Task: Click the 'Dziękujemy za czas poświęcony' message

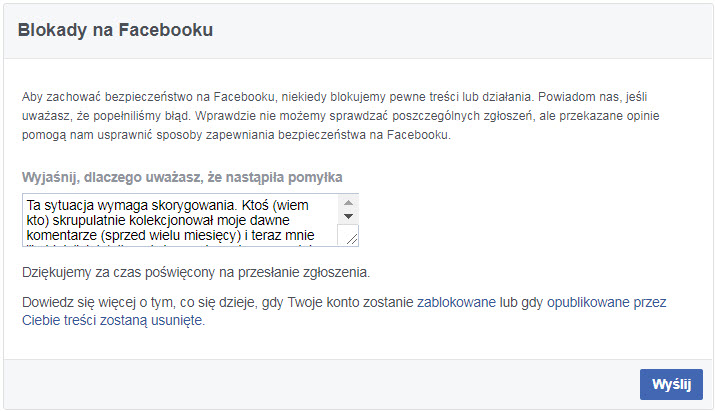Action: (195, 272)
